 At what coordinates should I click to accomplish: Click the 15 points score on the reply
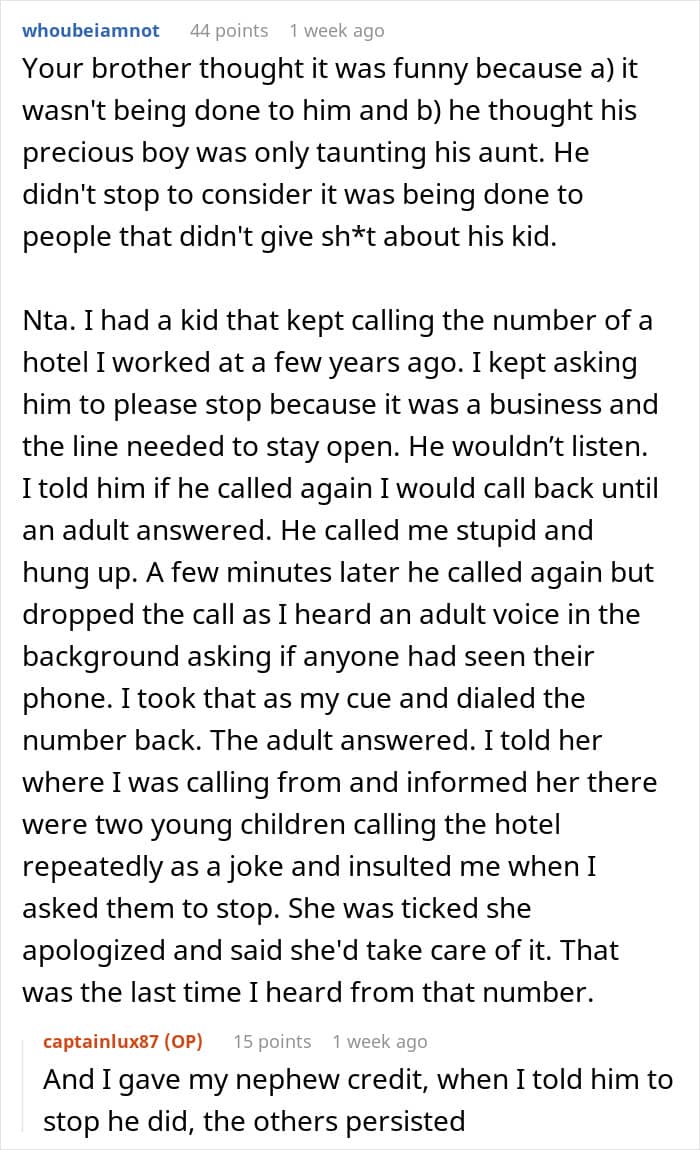tap(272, 1041)
